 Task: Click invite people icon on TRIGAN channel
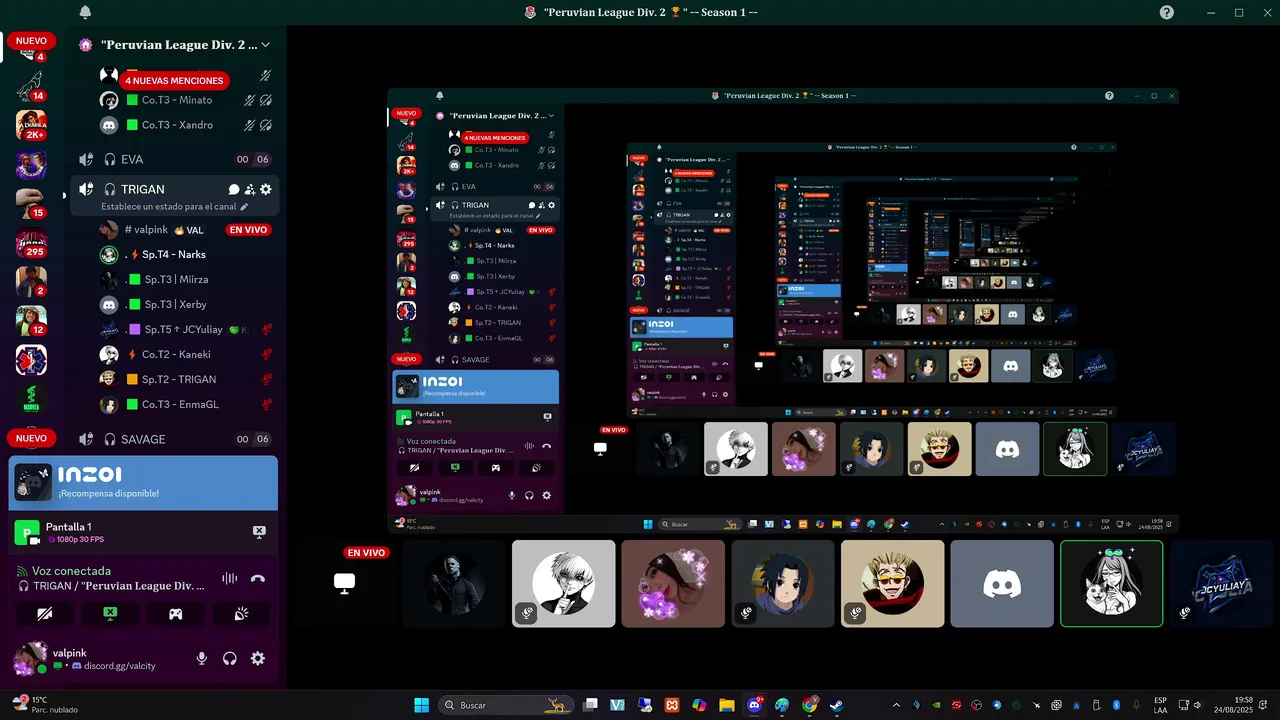250,189
